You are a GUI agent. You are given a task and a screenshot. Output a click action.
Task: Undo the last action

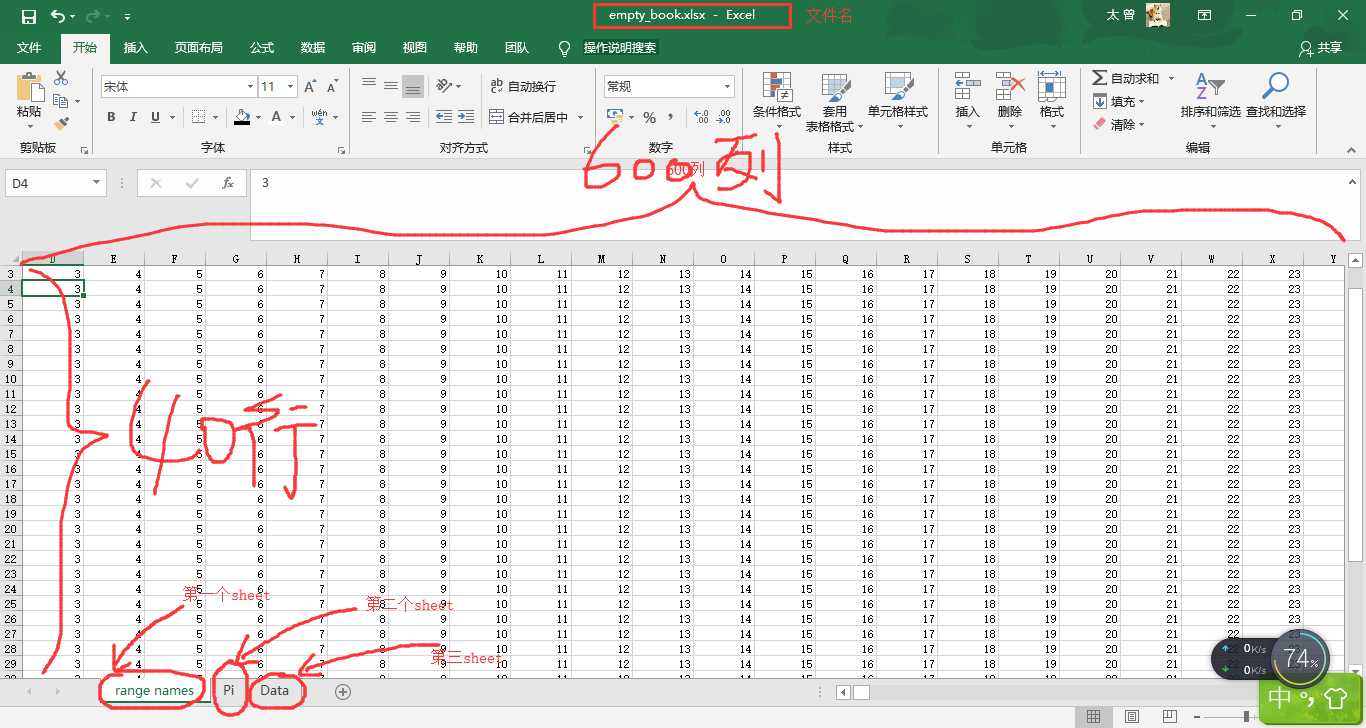(58, 16)
